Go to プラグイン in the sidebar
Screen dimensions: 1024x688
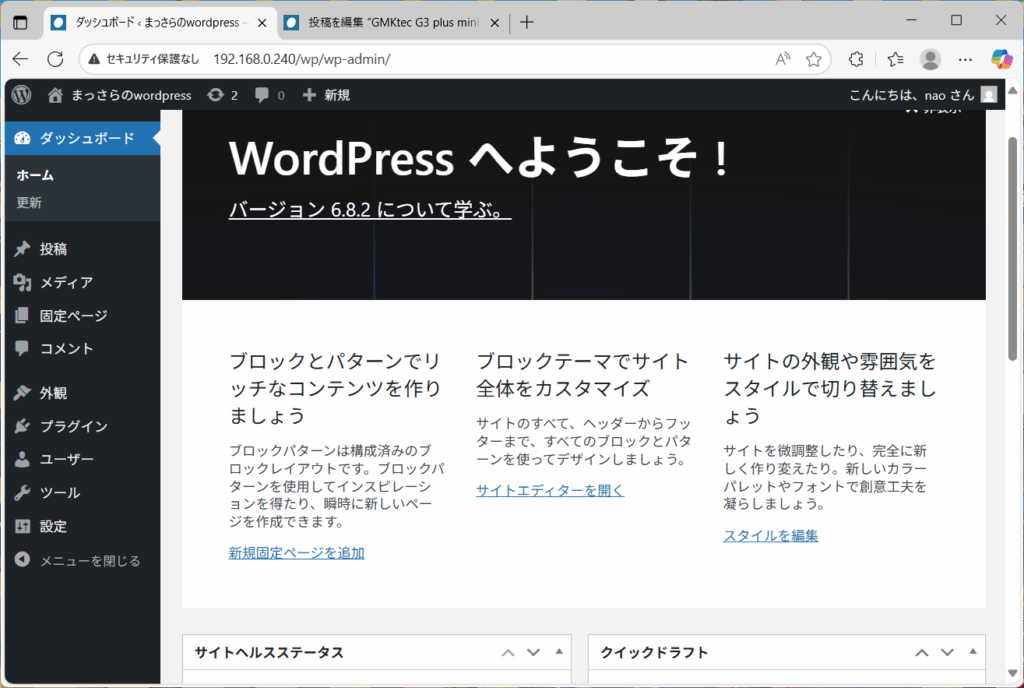[x=73, y=426]
